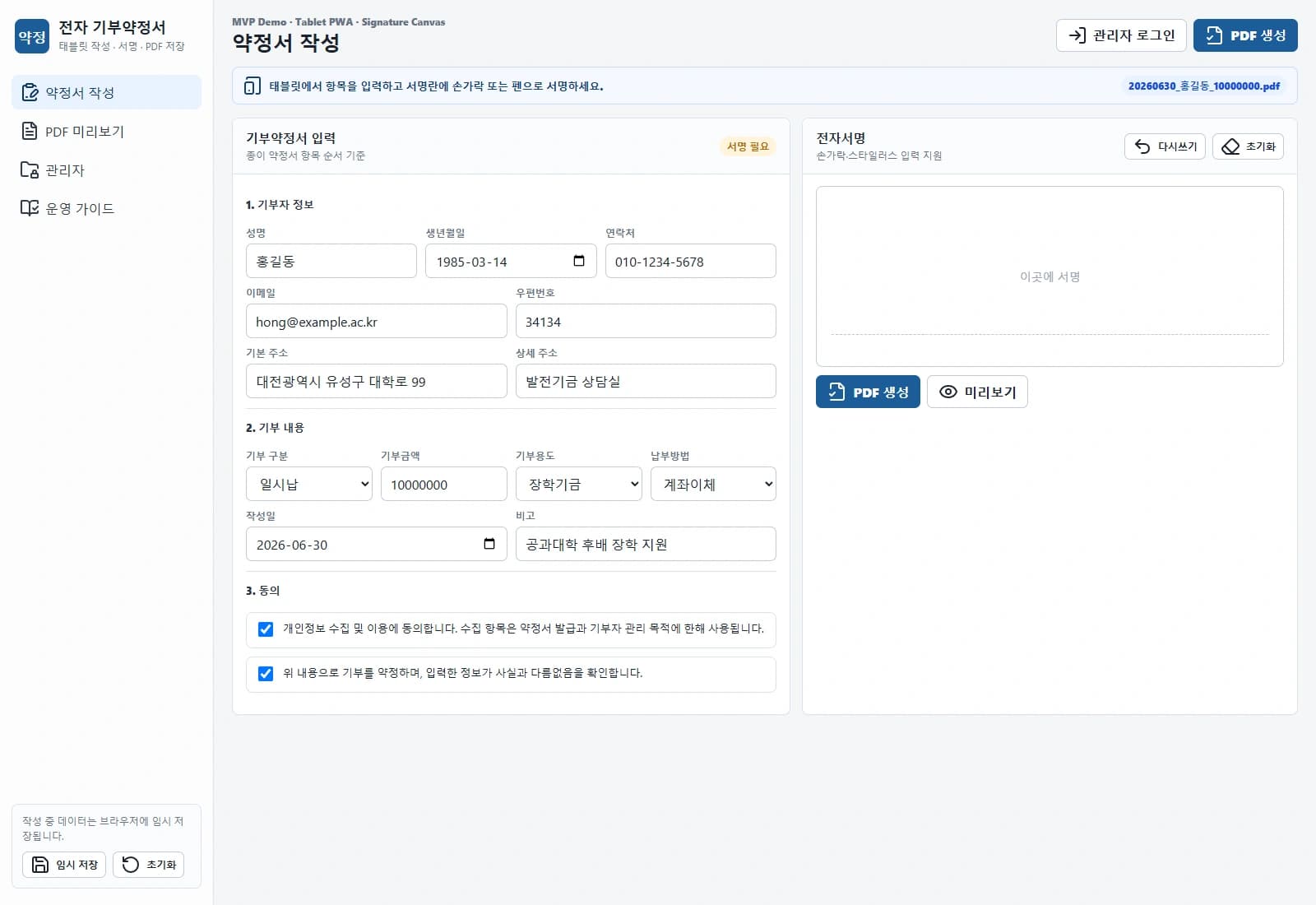Click the 기본 주소 input field

click(x=377, y=381)
